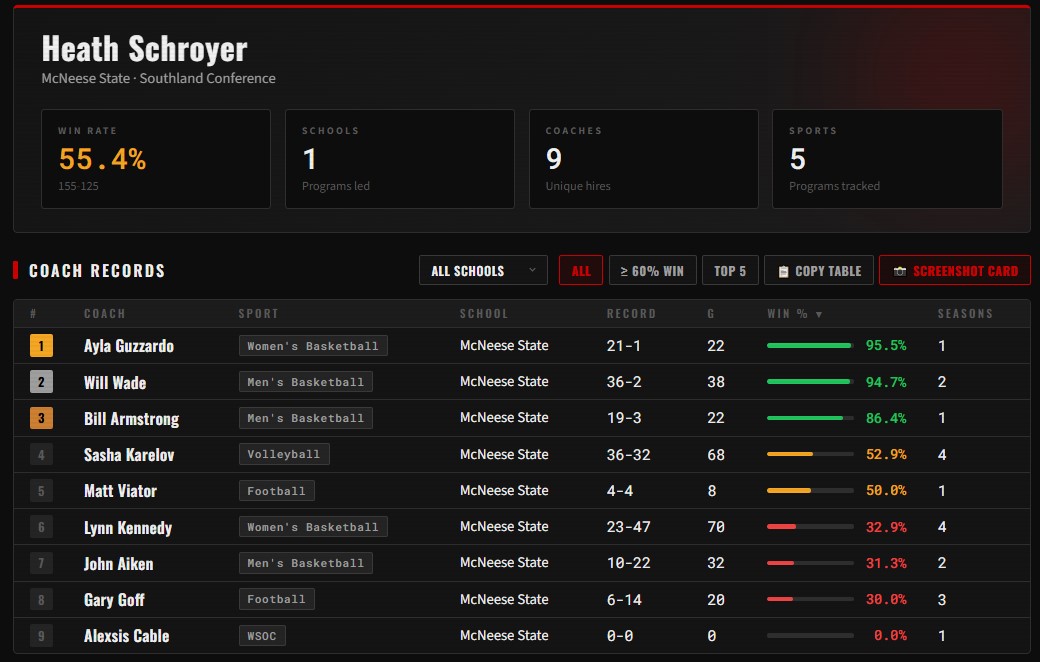The width and height of the screenshot is (1040, 662).
Task: Click rank 8 badge
Action: coord(41,600)
